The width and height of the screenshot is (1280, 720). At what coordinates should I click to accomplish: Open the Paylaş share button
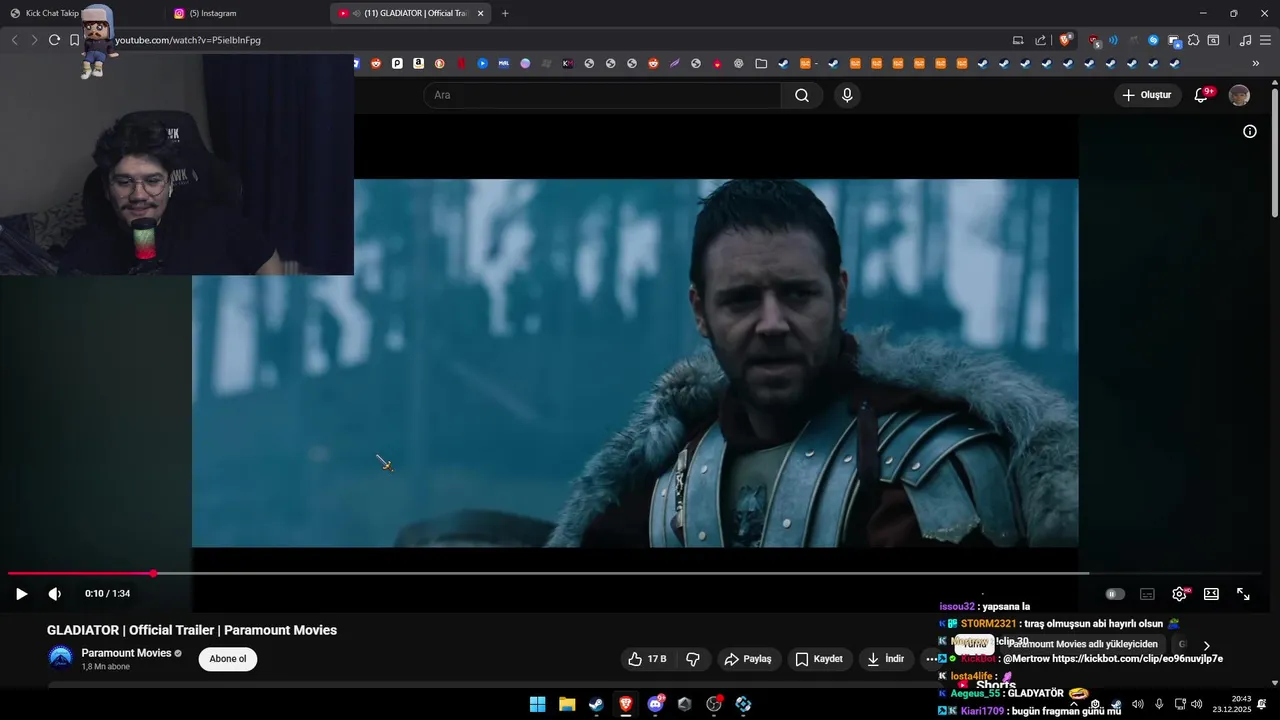[x=748, y=659]
